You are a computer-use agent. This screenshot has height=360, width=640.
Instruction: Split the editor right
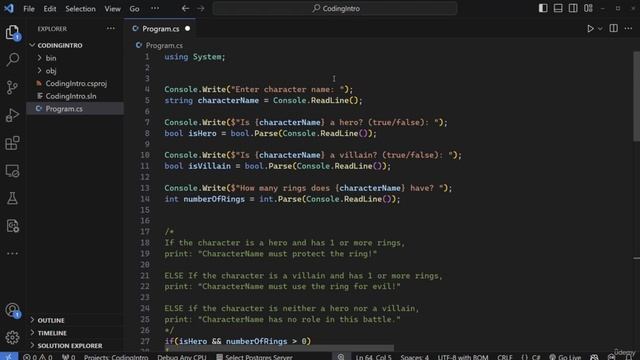click(613, 28)
